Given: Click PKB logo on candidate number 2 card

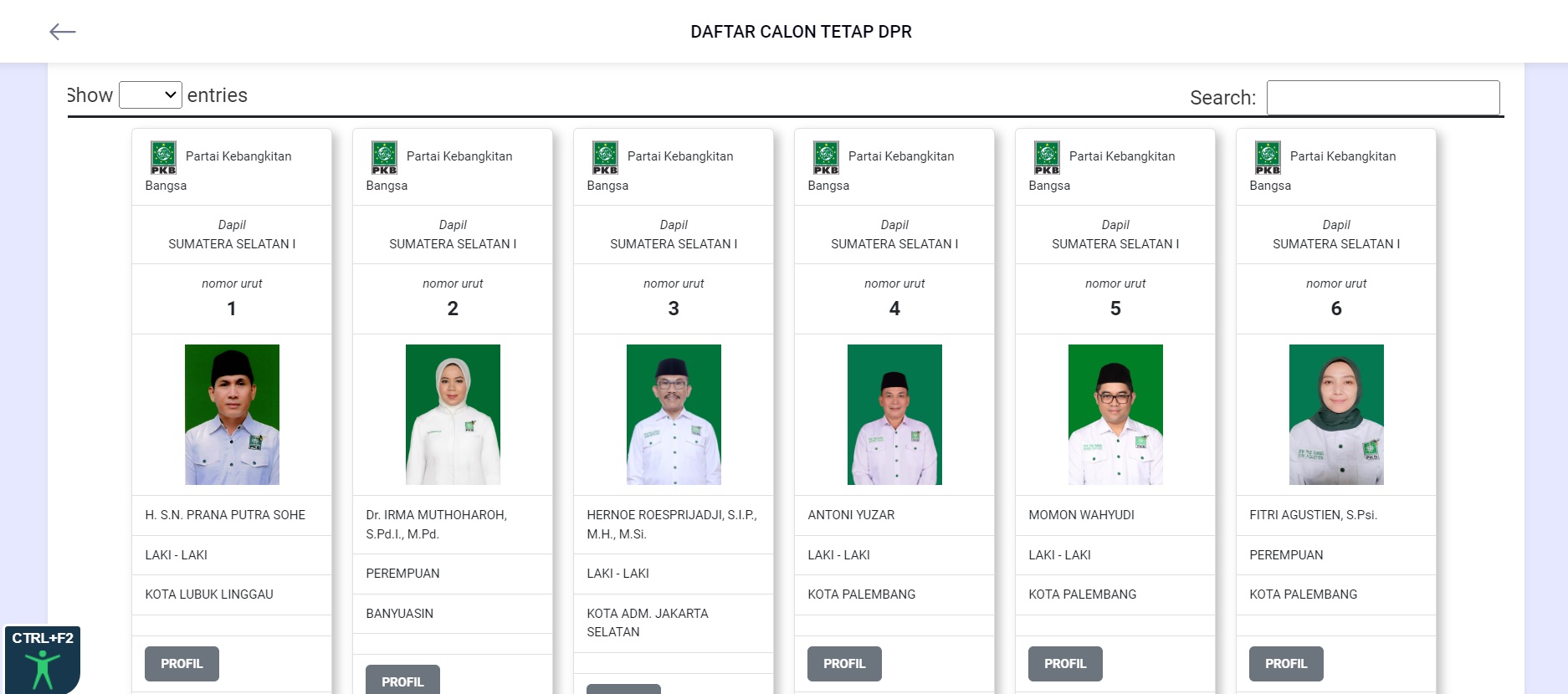Looking at the screenshot, I should click(384, 157).
